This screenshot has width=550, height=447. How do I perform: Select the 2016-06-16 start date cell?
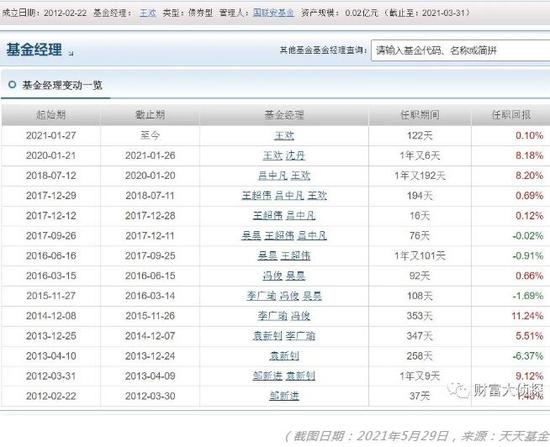coord(51,256)
